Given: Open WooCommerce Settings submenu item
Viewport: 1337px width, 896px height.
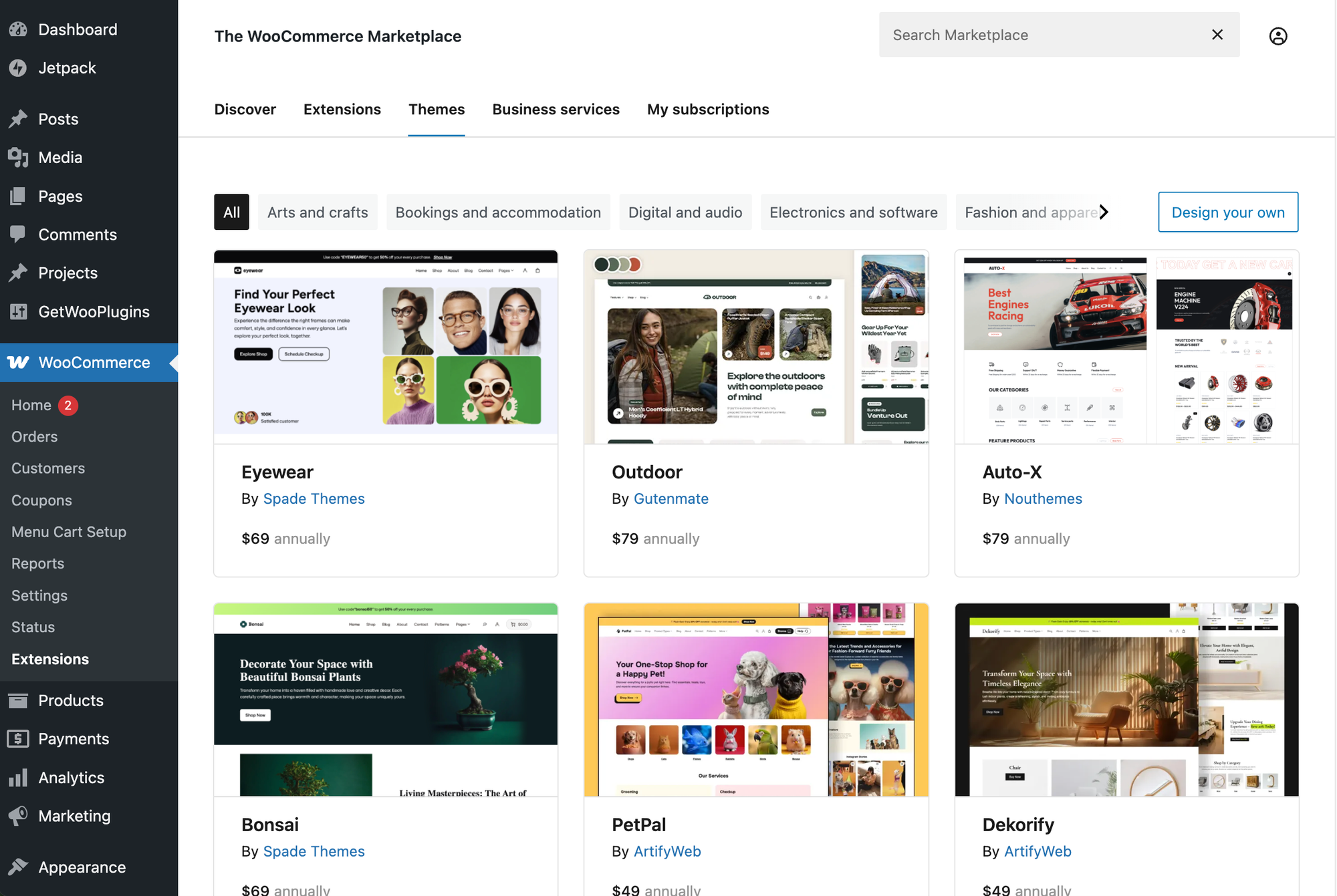Looking at the screenshot, I should 39,595.
